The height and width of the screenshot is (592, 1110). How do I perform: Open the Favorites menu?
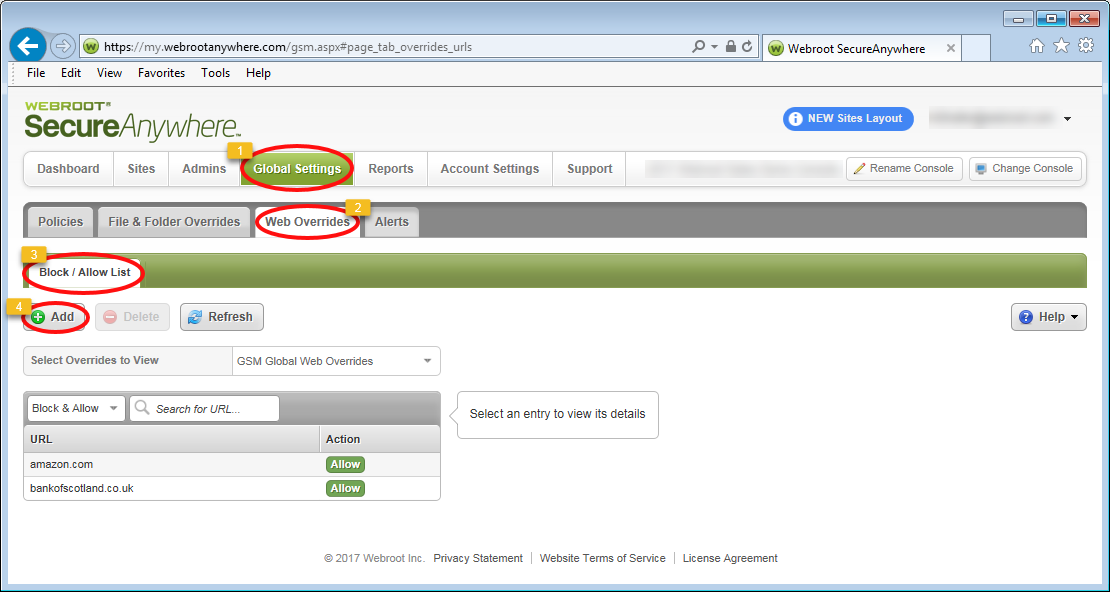coord(161,73)
